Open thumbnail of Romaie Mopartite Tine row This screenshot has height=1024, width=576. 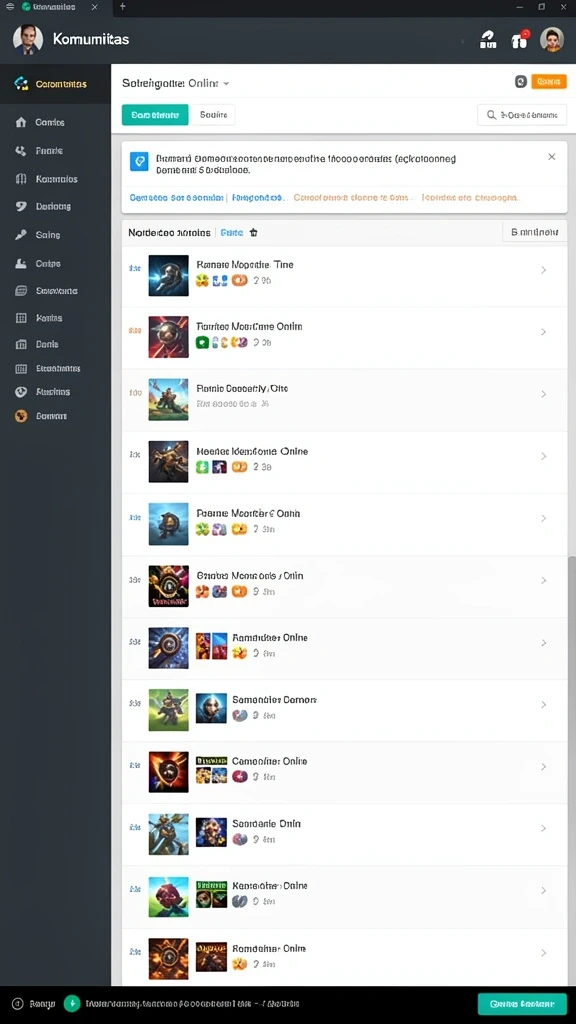(168, 276)
